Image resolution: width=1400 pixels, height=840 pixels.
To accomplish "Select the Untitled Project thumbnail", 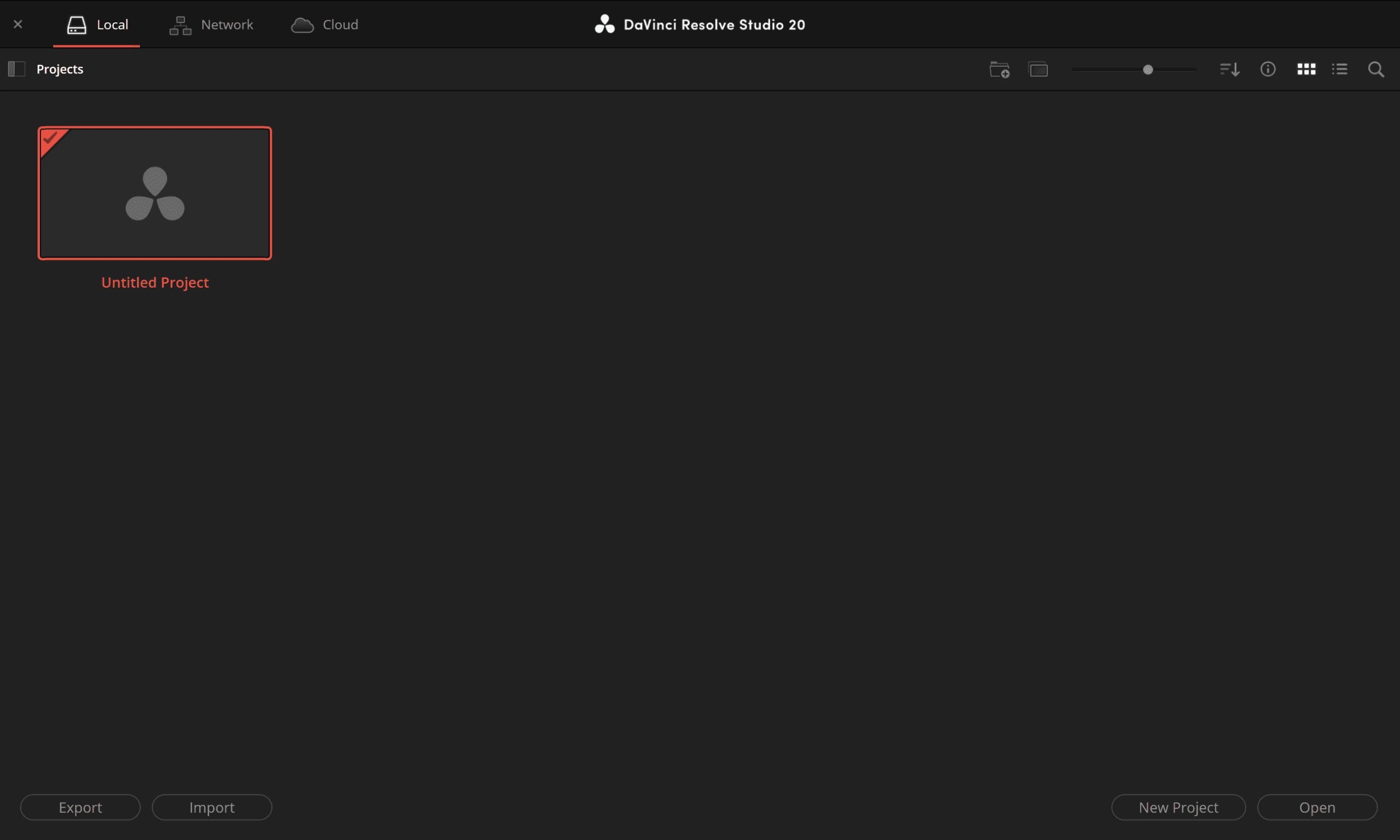I will click(154, 193).
